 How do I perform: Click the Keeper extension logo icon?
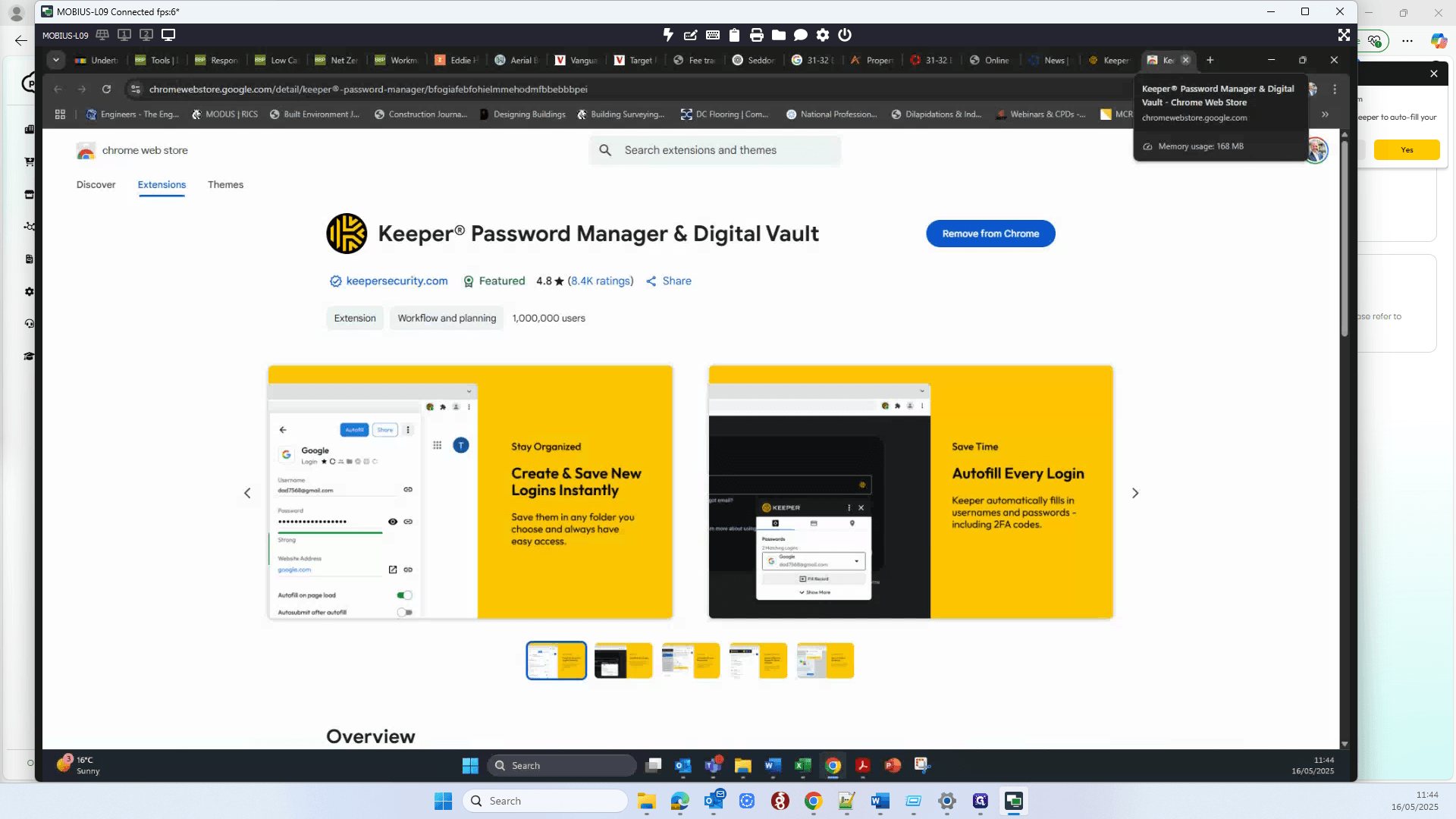pos(347,234)
